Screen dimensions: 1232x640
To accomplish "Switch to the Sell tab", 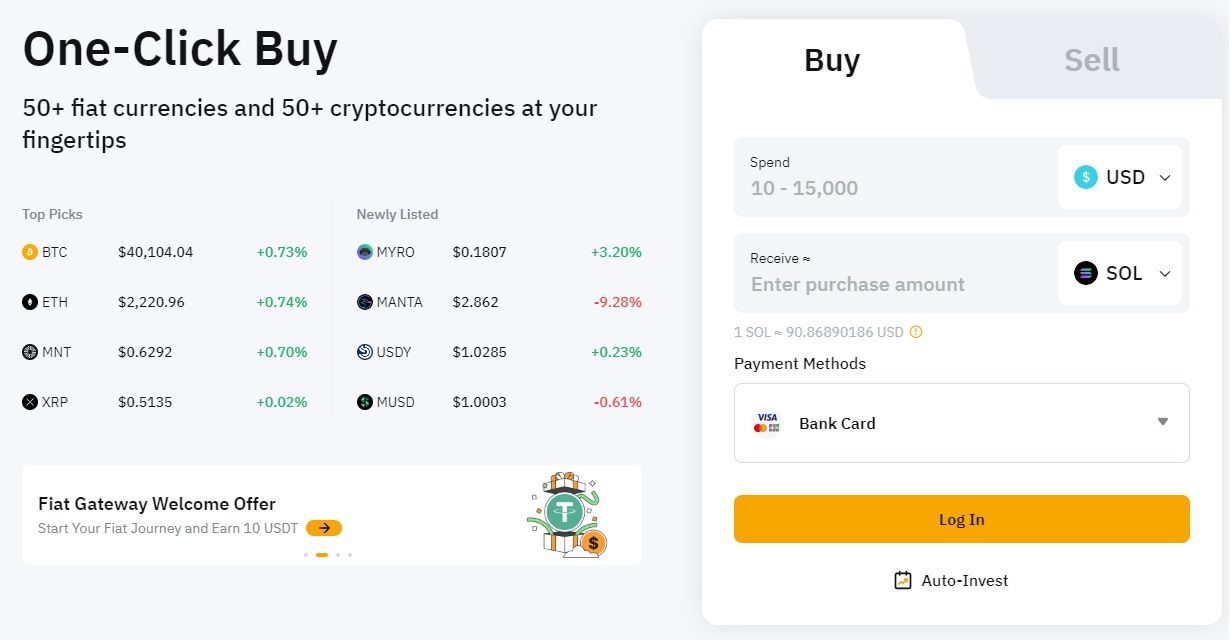I will [x=1091, y=60].
